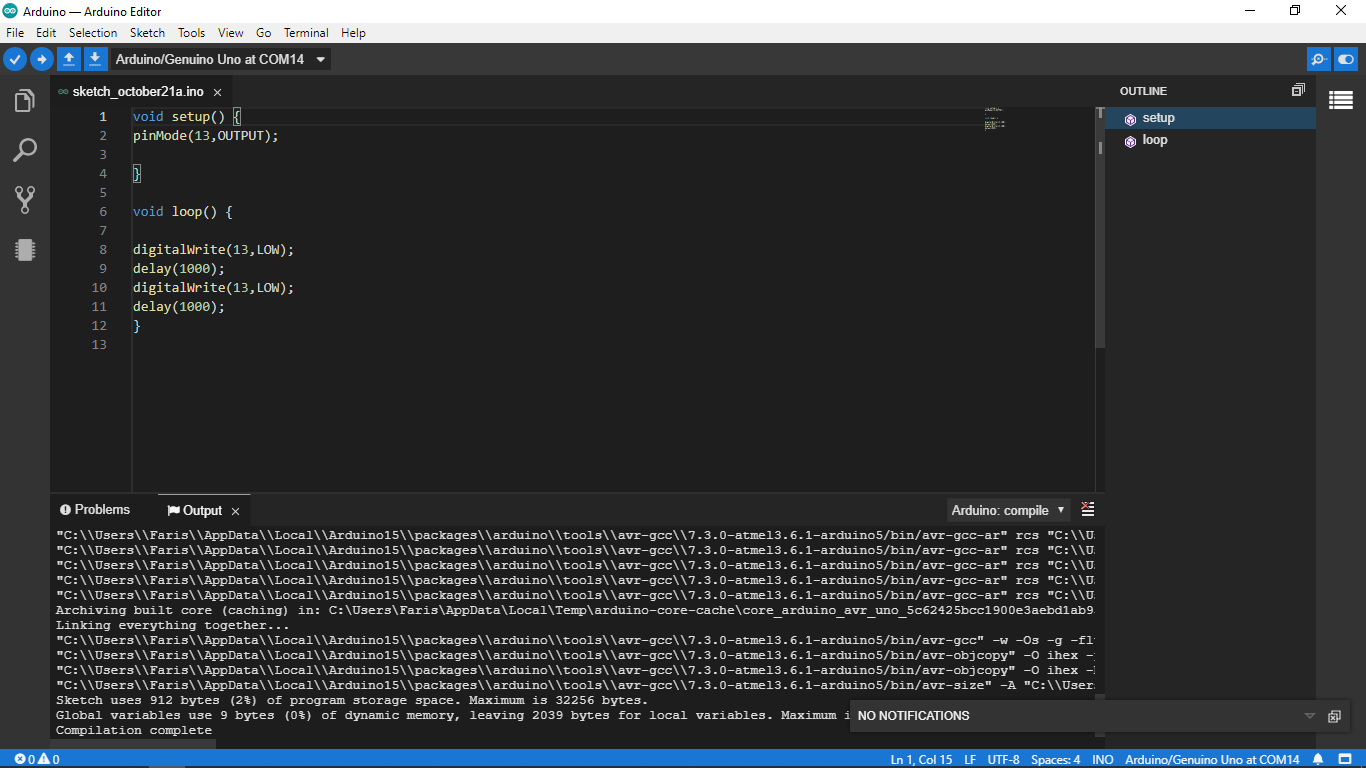
Task: Open the File menu
Action: click(x=15, y=33)
